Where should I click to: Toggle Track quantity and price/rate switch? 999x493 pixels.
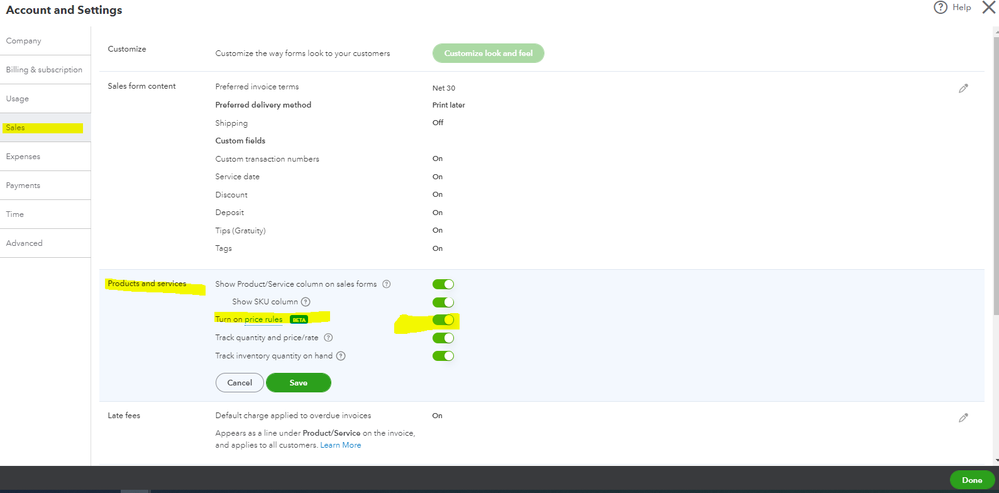[443, 338]
